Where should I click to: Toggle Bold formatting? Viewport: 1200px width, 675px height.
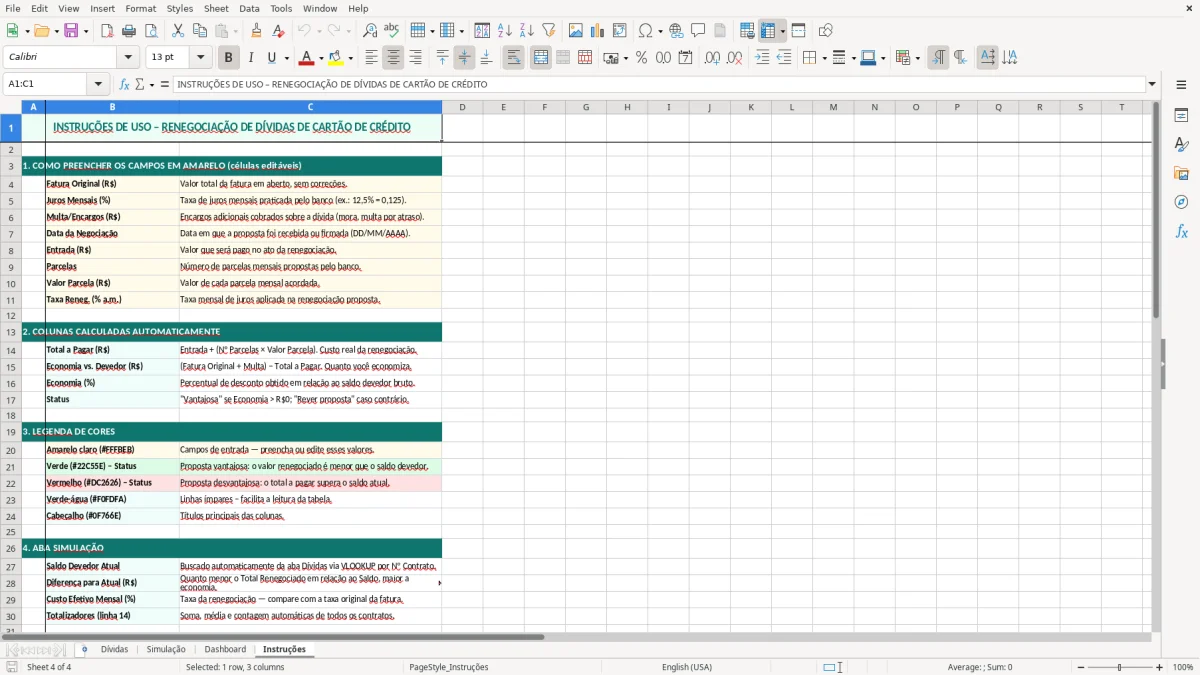(229, 58)
